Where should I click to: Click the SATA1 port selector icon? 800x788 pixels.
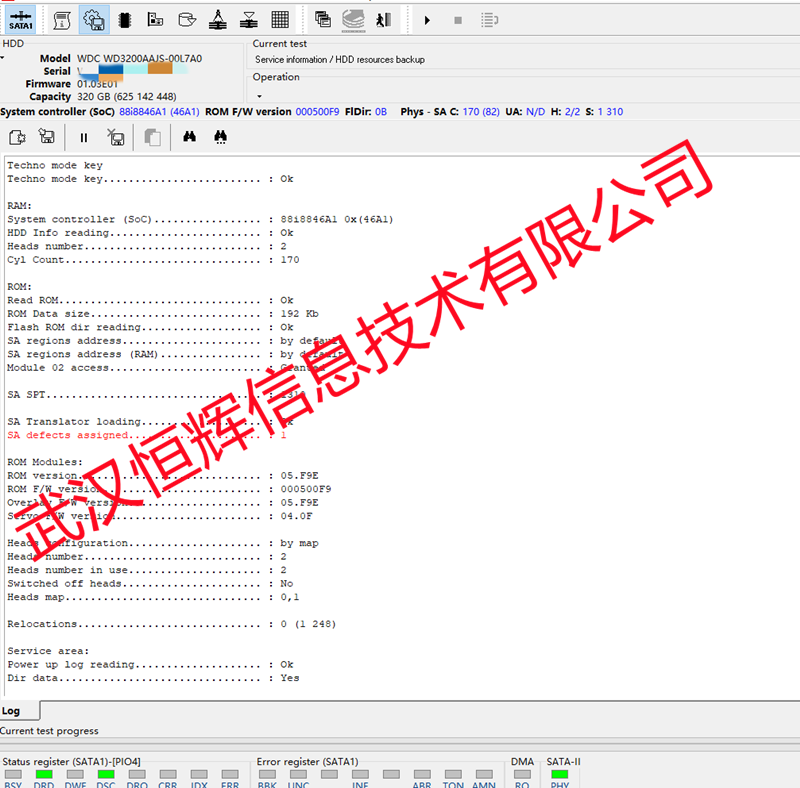[20, 19]
